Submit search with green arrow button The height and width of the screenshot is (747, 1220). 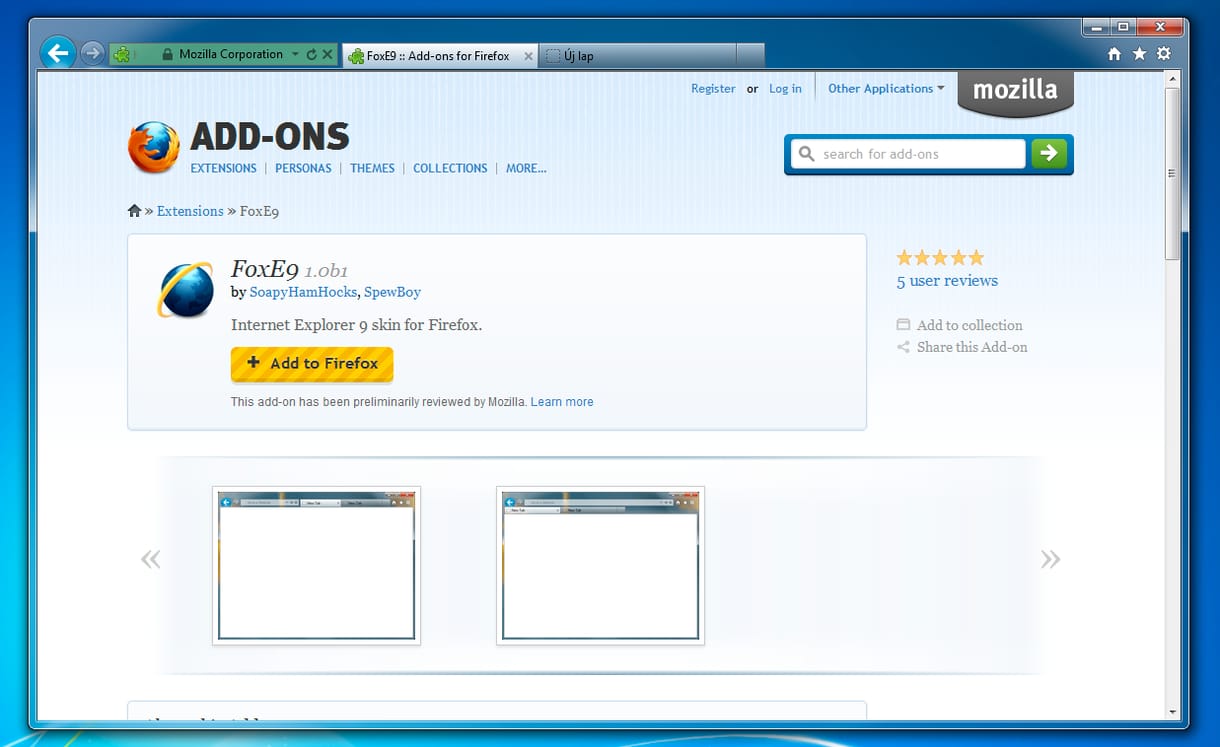(x=1049, y=154)
